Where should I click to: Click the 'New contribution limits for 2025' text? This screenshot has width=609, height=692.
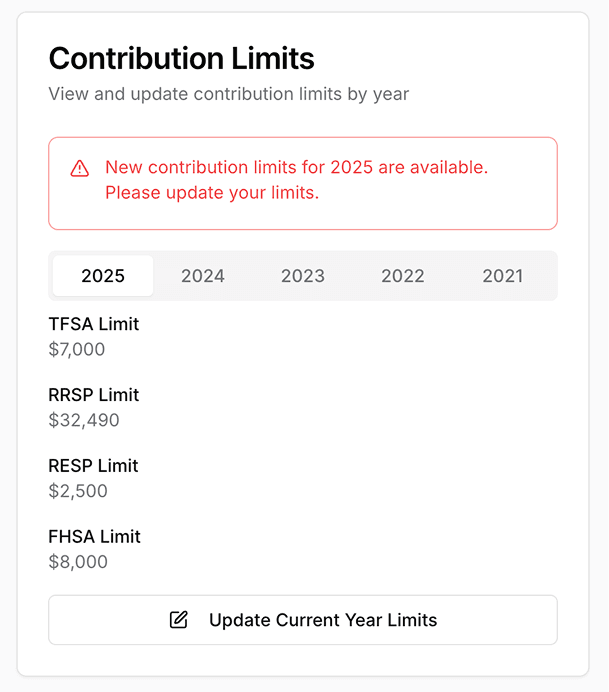tap(296, 167)
